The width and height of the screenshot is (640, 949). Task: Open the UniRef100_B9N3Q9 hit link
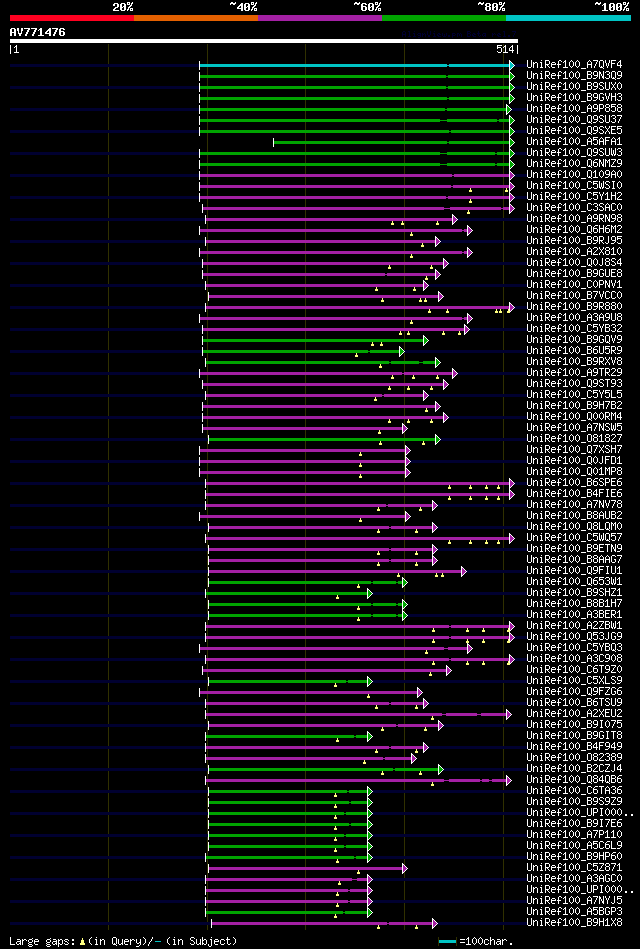click(575, 76)
